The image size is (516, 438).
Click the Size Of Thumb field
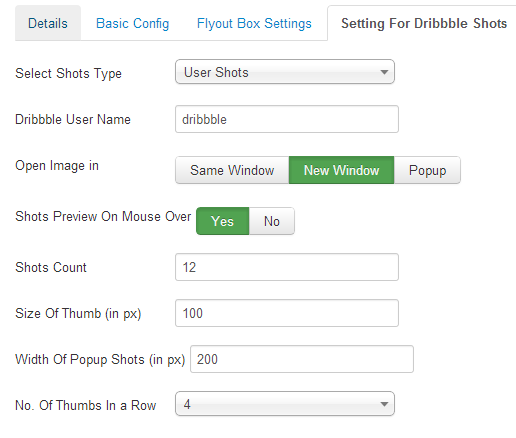287,313
